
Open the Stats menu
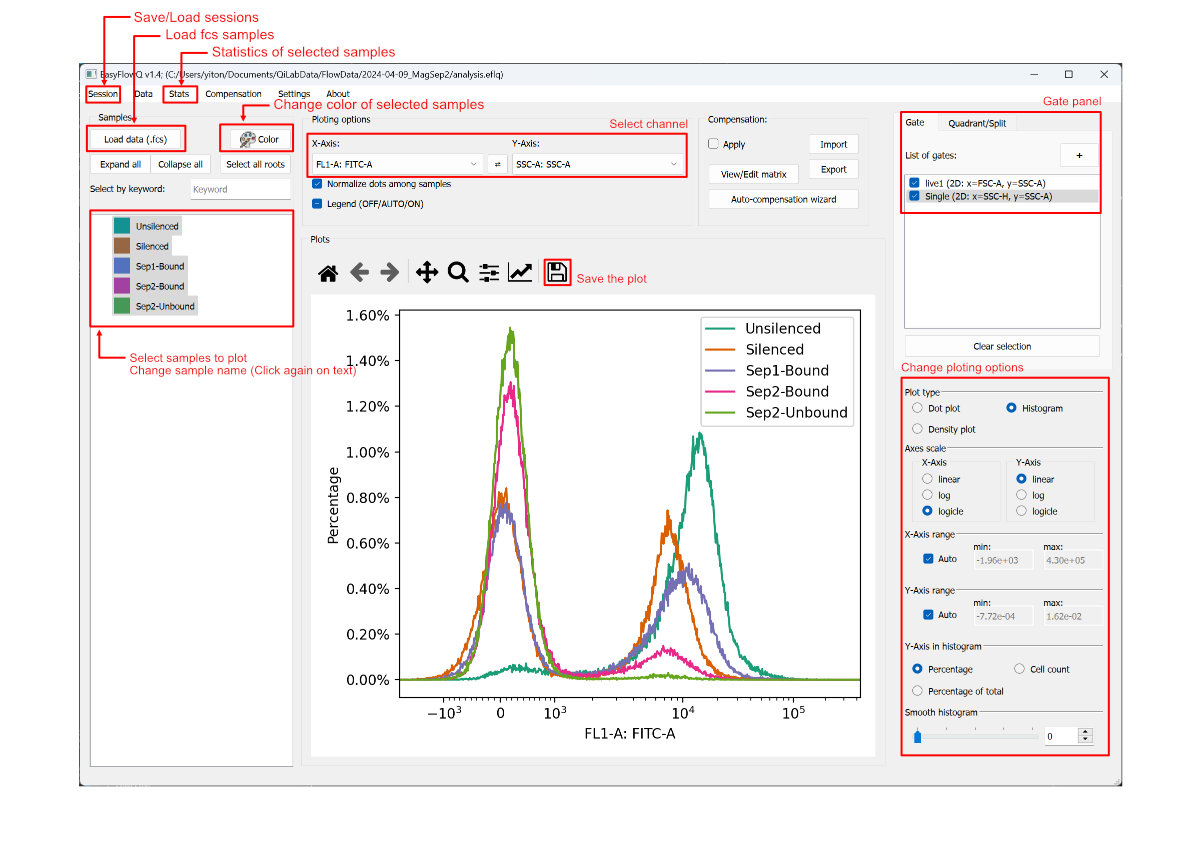[x=179, y=94]
